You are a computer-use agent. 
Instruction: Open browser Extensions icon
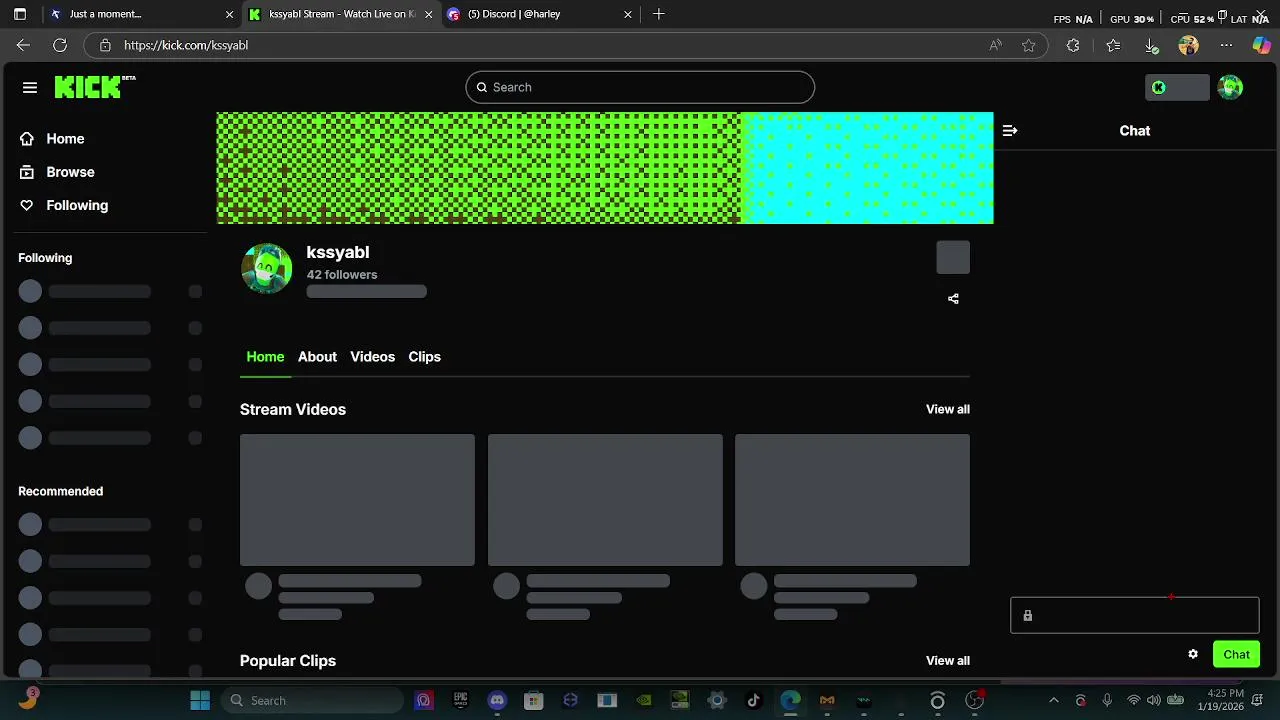coord(1073,45)
